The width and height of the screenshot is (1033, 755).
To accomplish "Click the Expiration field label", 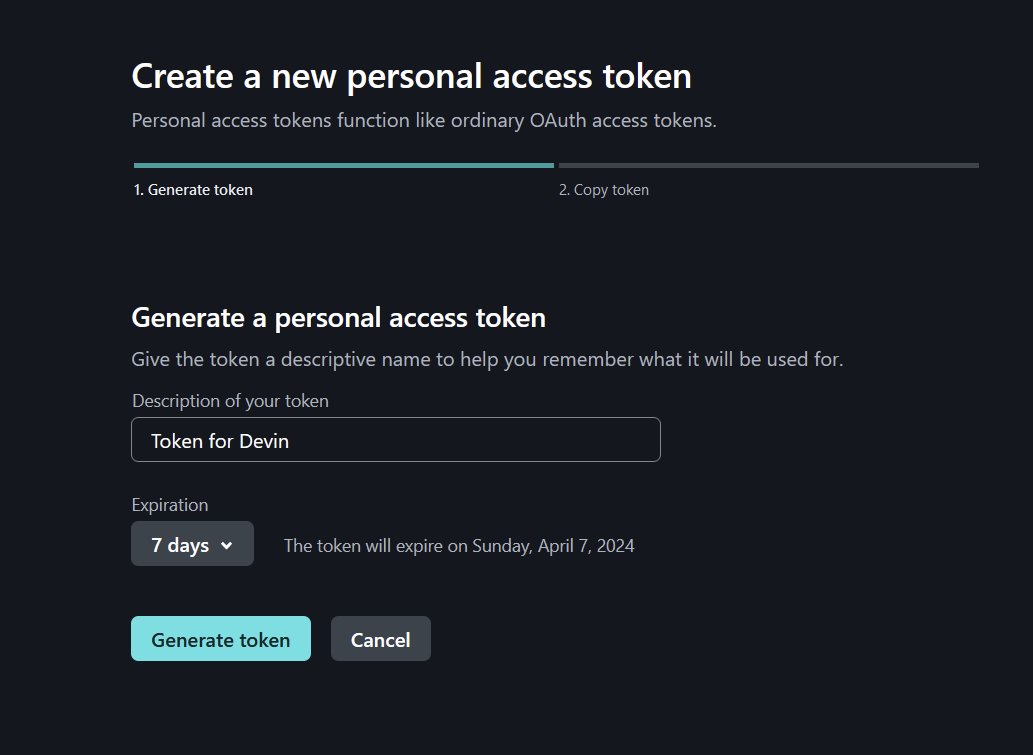I will pos(170,505).
